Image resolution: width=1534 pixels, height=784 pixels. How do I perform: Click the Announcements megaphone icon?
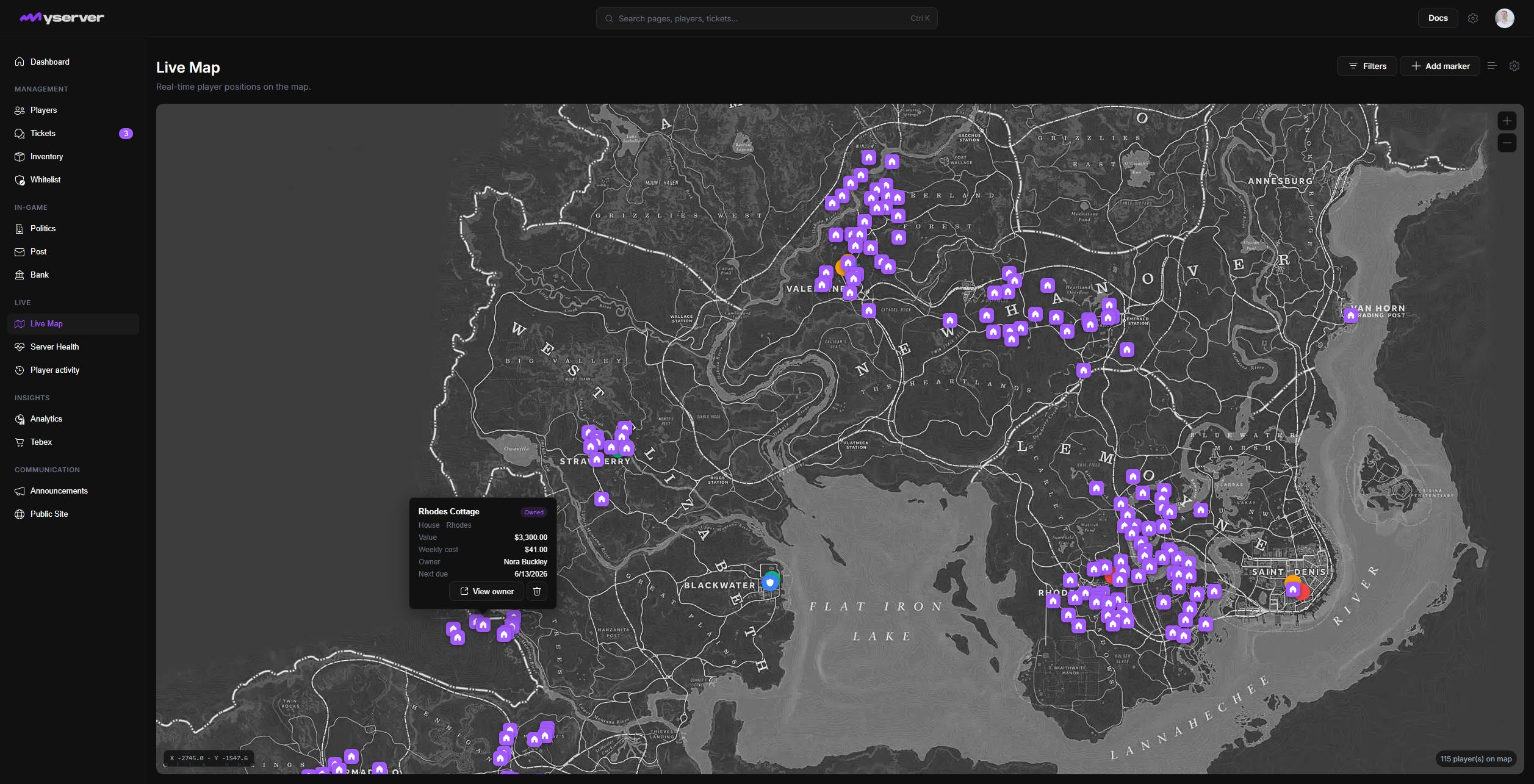pos(20,491)
